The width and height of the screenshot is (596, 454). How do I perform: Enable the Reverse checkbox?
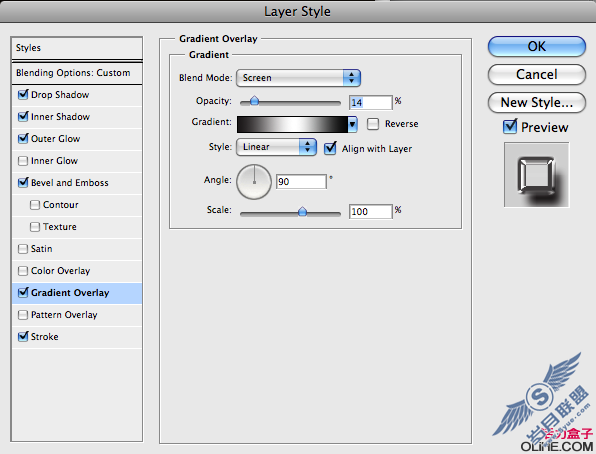click(x=373, y=124)
